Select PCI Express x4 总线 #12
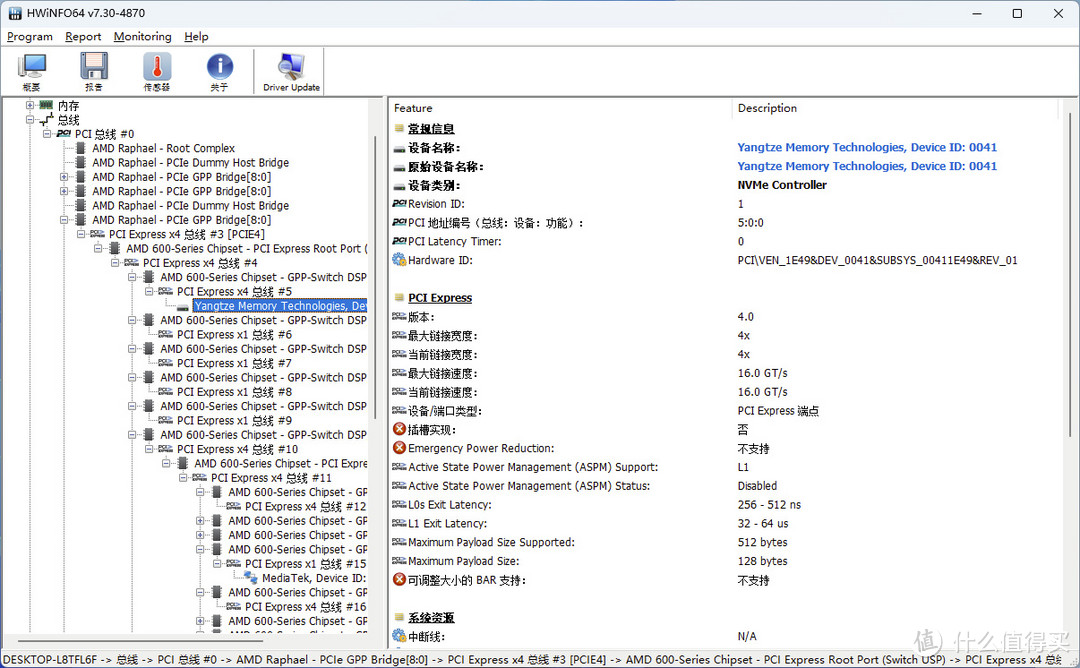Screen dimensions: 1080x668 306,507
